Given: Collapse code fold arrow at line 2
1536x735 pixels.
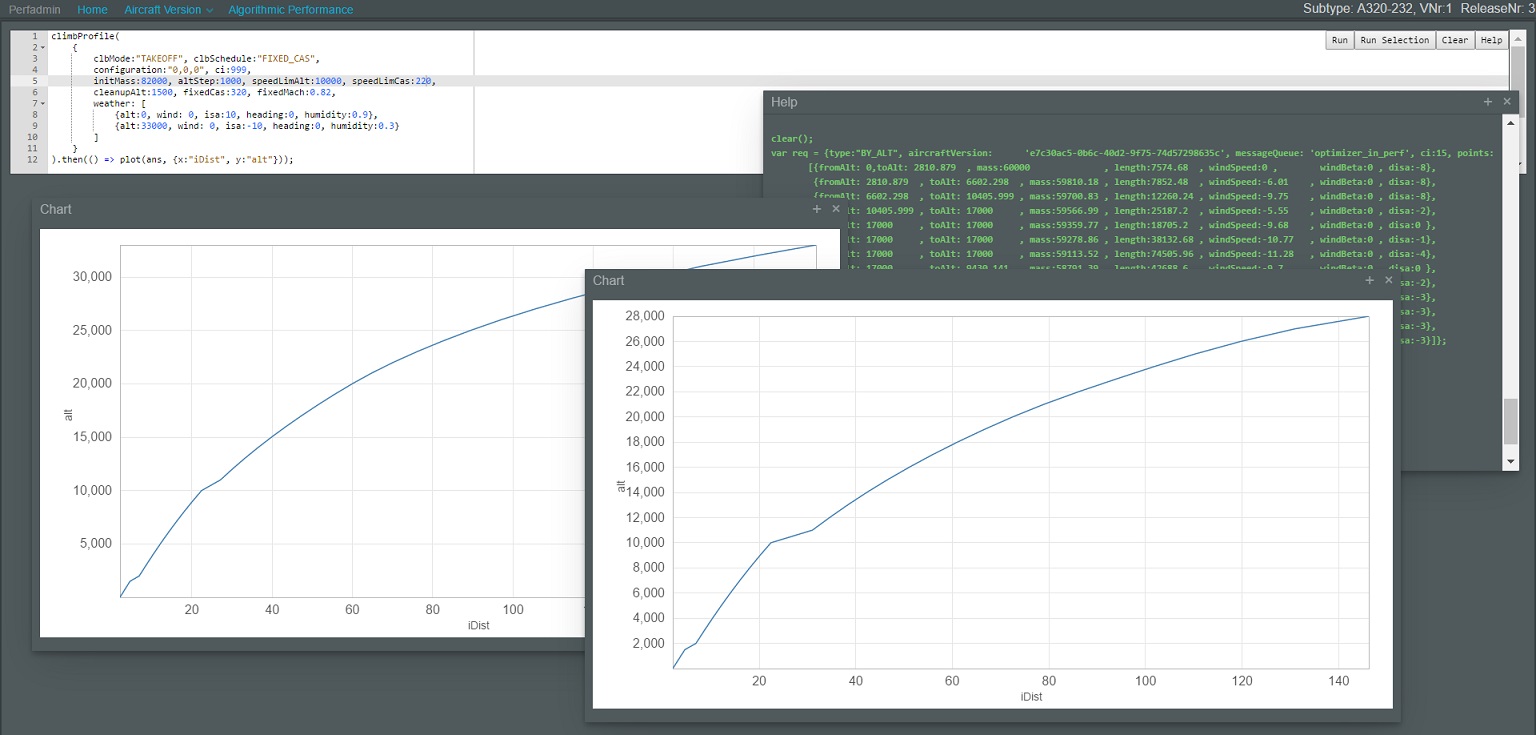Looking at the screenshot, I should [x=42, y=47].
